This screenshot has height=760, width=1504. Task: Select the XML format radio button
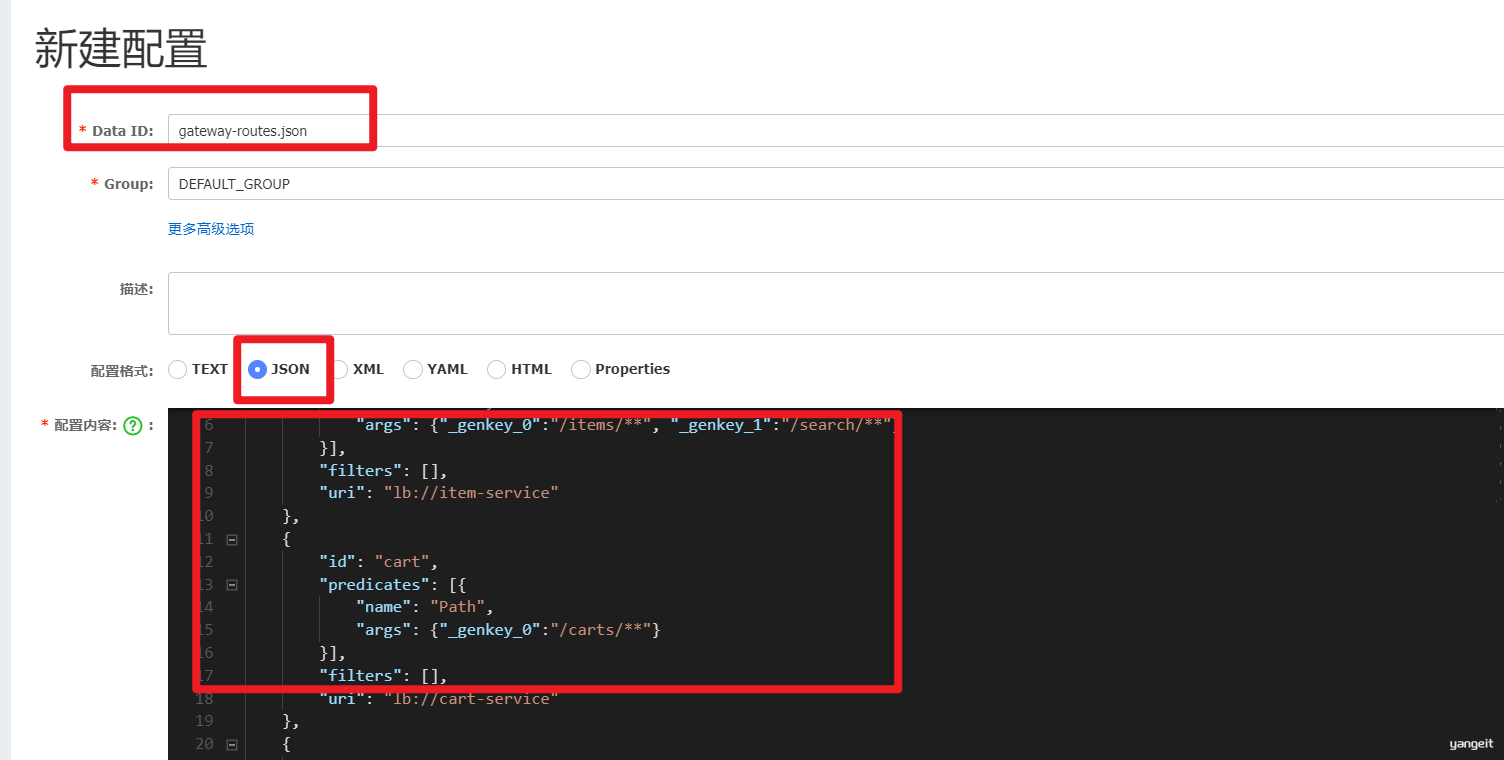339,369
